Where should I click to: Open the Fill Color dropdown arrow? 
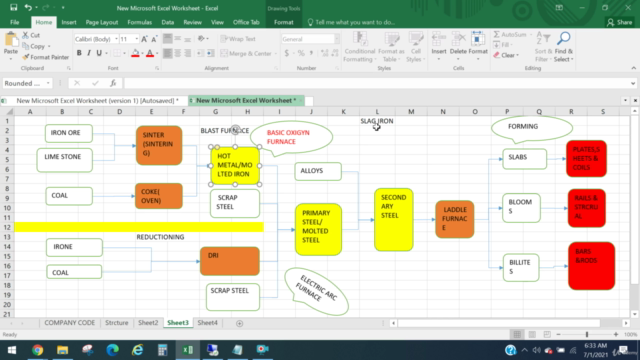point(142,53)
